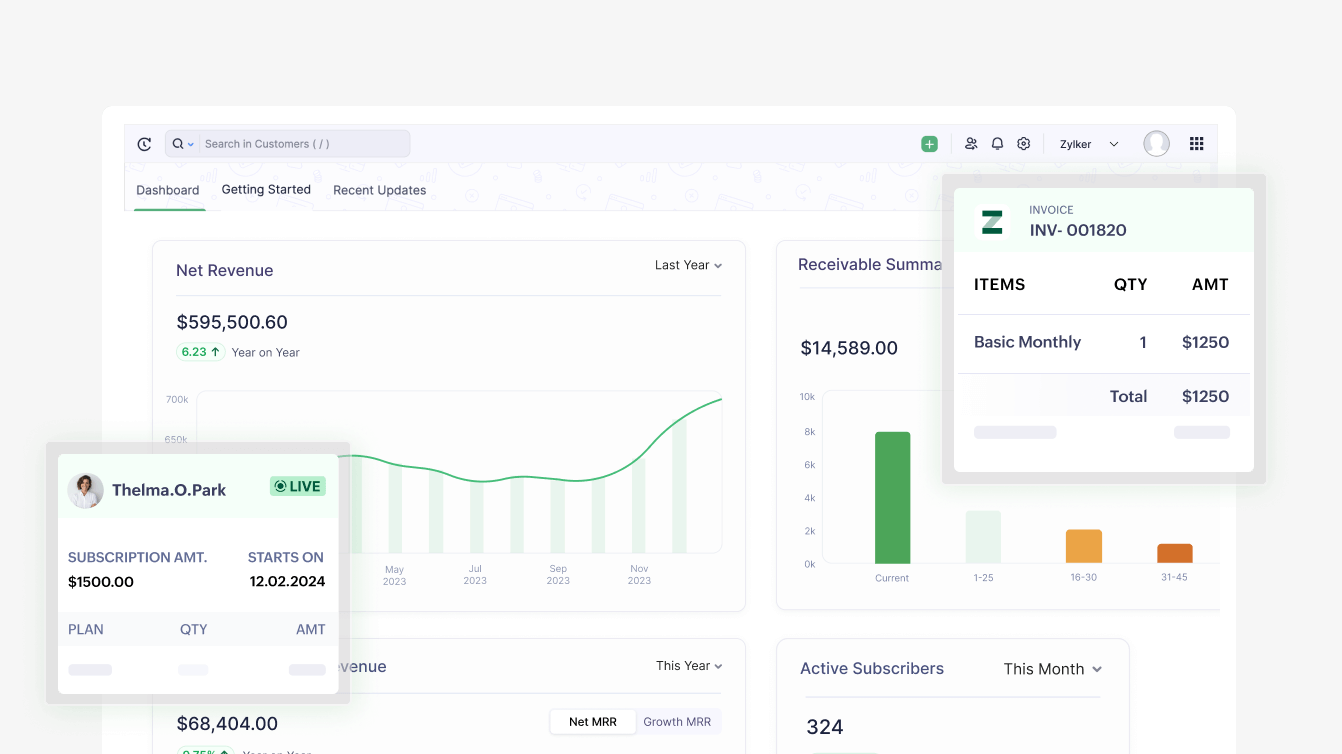Switch to the Getting Started tab
This screenshot has width=1342, height=754.
[265, 189]
